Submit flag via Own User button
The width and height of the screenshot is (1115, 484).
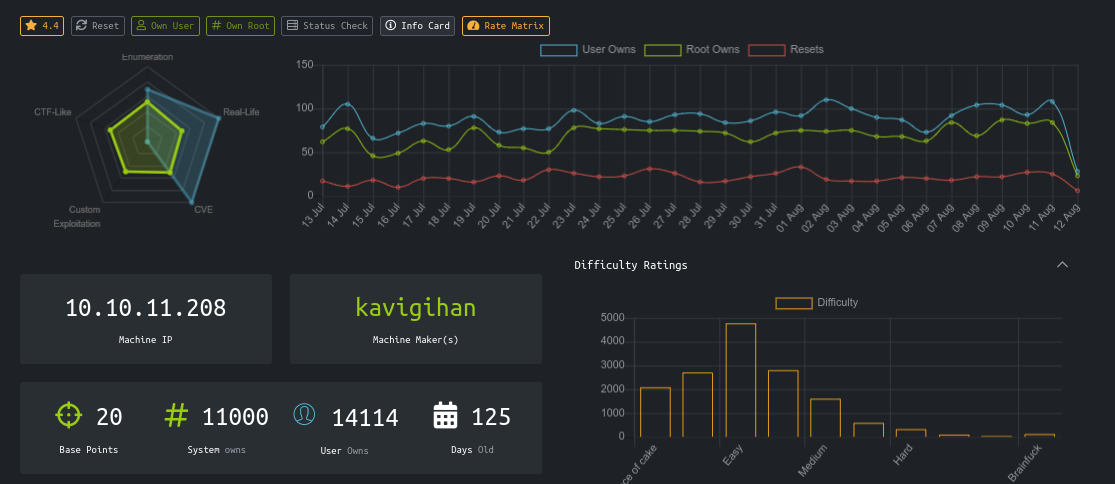(x=166, y=25)
